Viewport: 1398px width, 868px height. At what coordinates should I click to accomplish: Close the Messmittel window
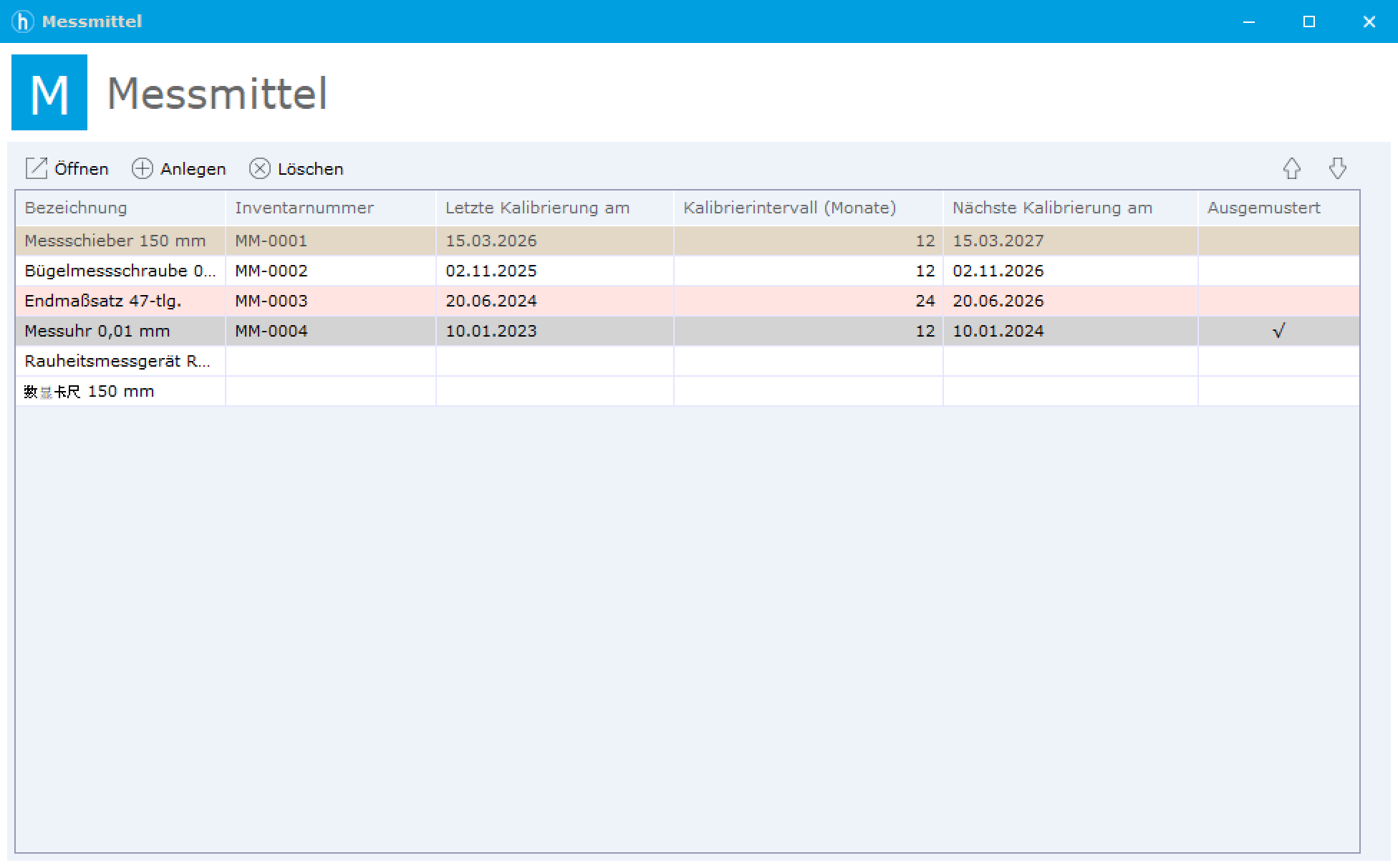pos(1369,21)
